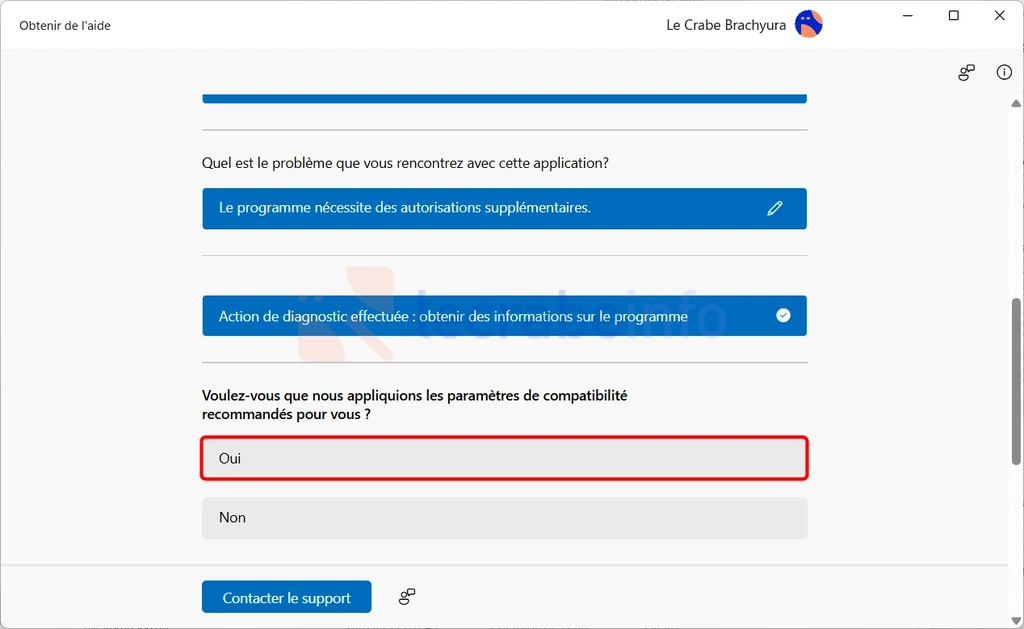The image size is (1024, 629).
Task: Click Action de diagnostic effectuée bar
Action: tap(504, 315)
